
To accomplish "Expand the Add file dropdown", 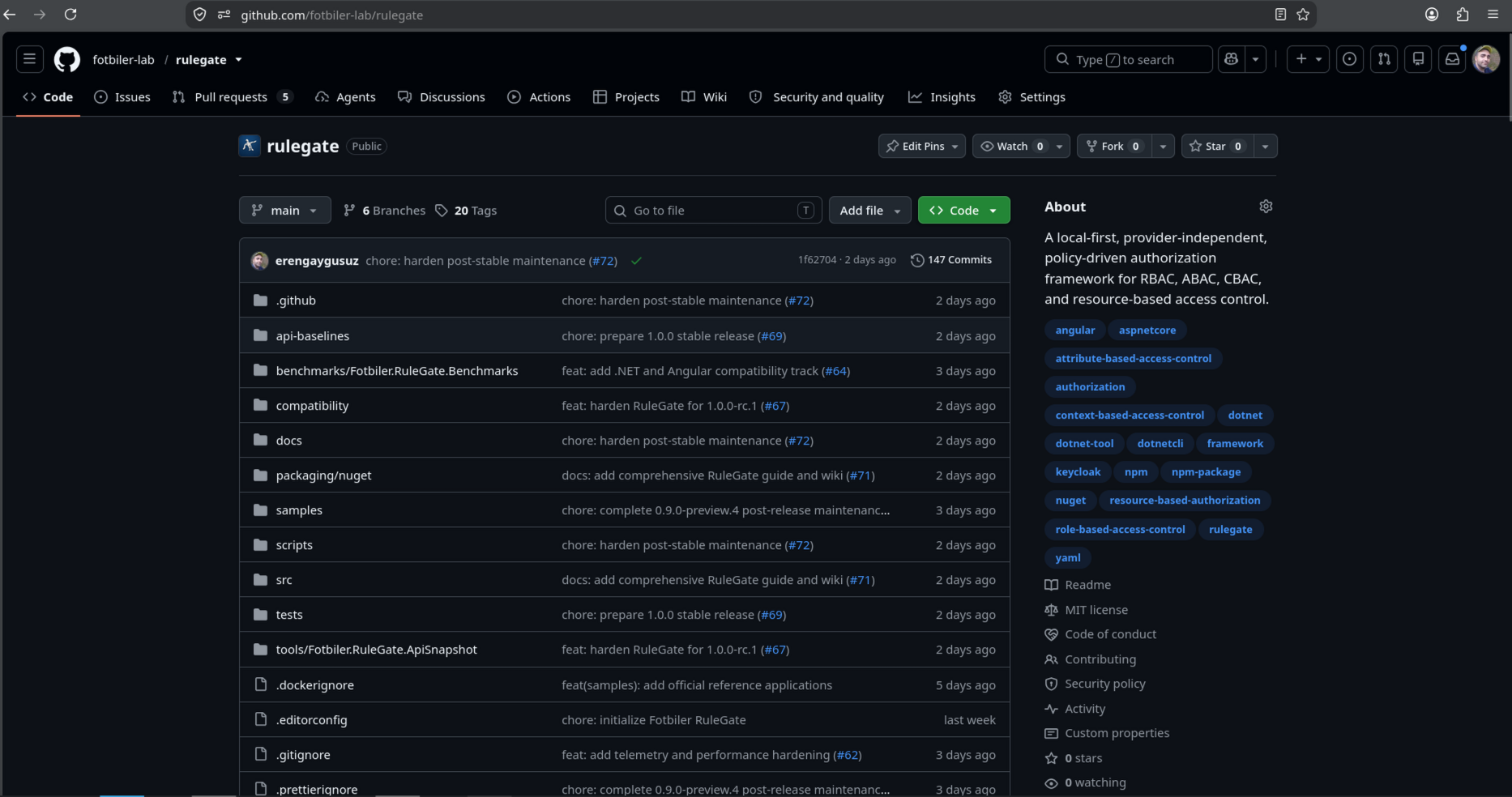I will point(870,211).
